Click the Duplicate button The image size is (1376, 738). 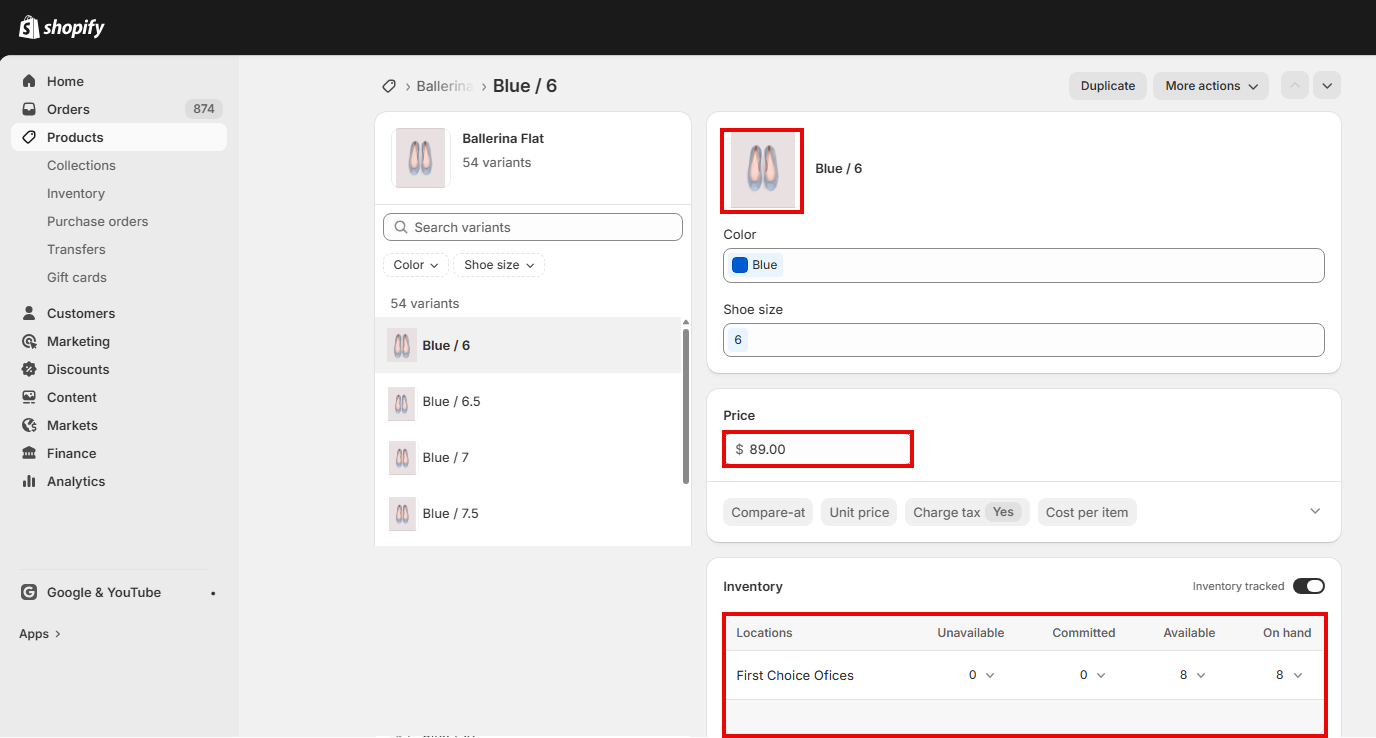tap(1107, 86)
